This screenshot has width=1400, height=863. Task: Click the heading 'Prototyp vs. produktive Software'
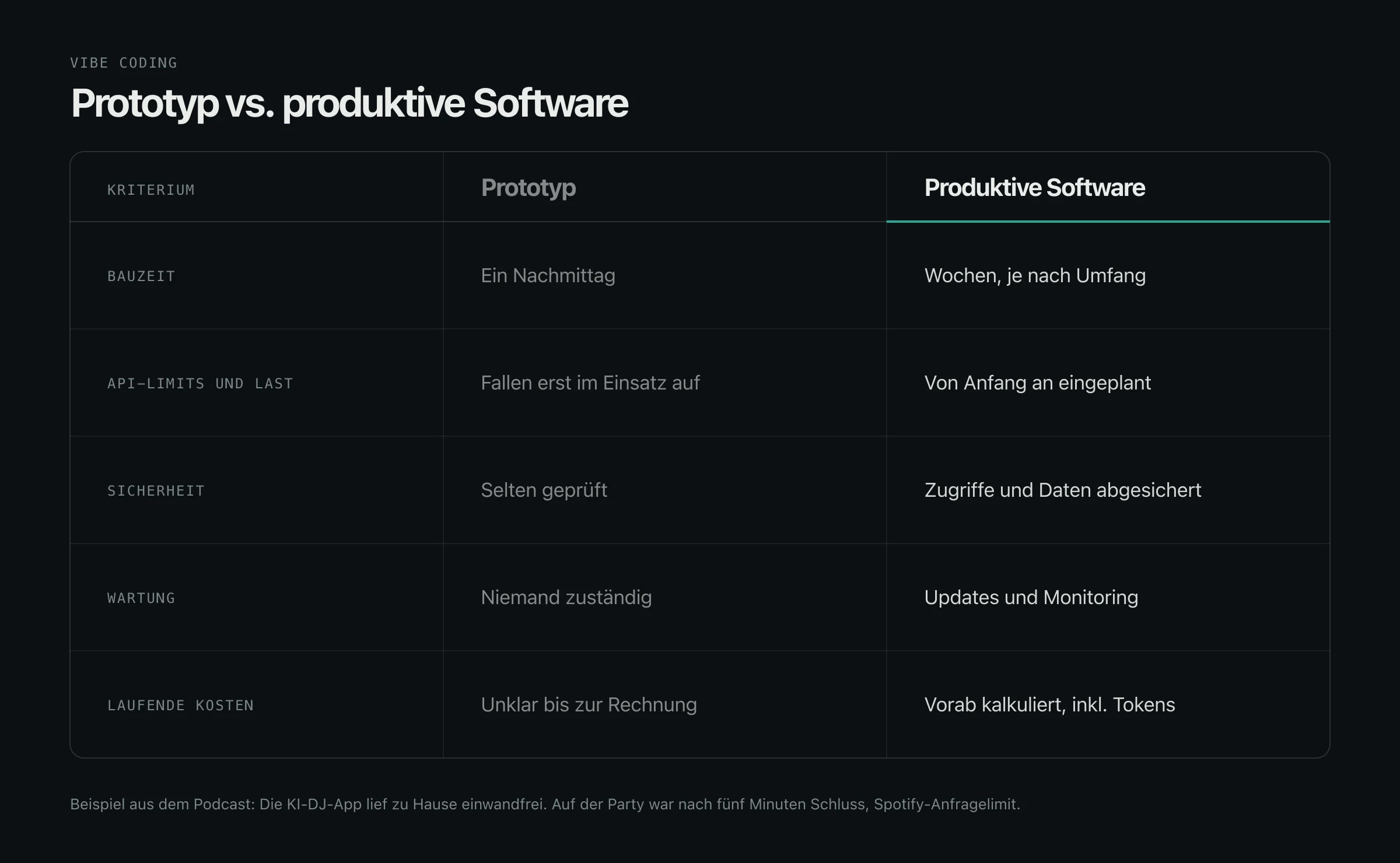[349, 103]
